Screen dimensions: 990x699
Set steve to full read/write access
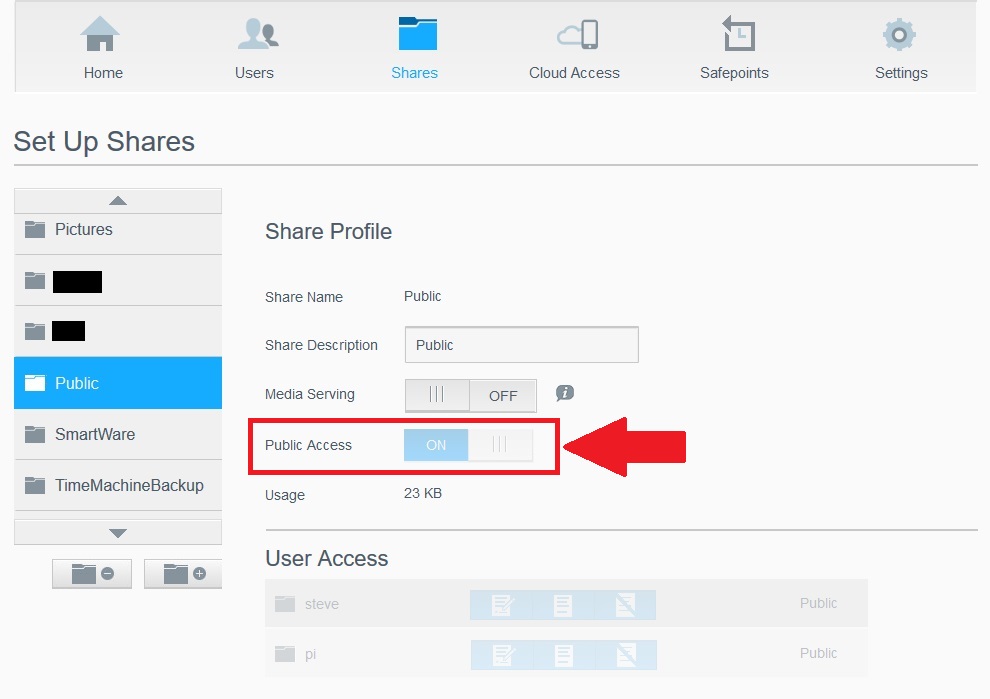[502, 605]
